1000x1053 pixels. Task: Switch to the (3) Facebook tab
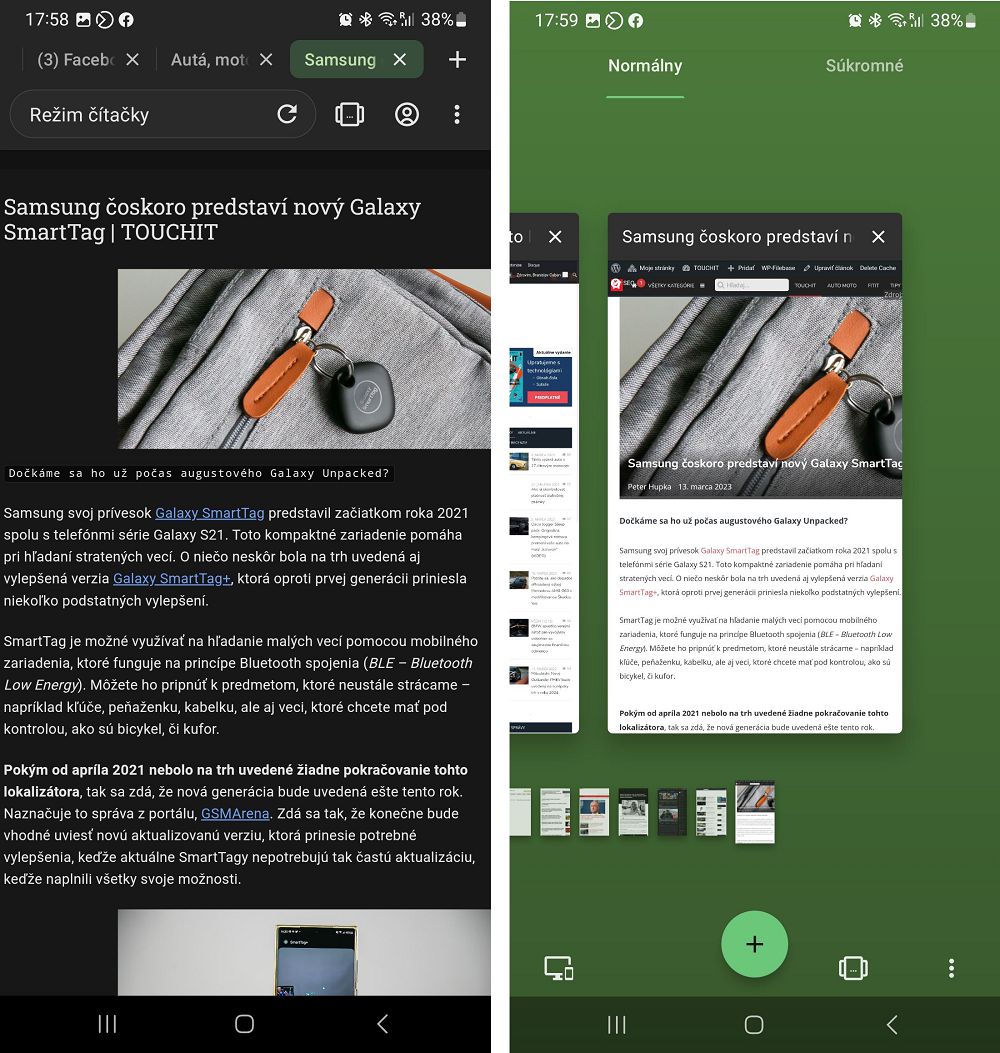[x=75, y=60]
